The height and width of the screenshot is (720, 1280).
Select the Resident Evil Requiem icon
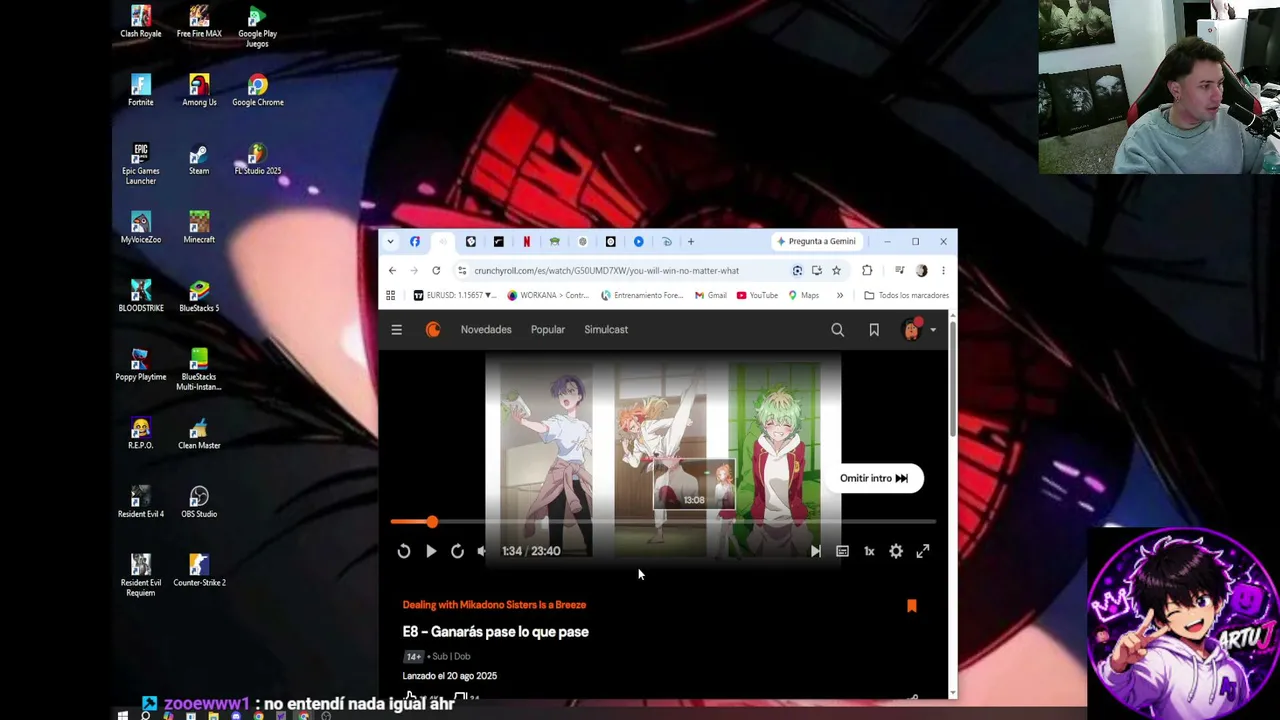(141, 575)
